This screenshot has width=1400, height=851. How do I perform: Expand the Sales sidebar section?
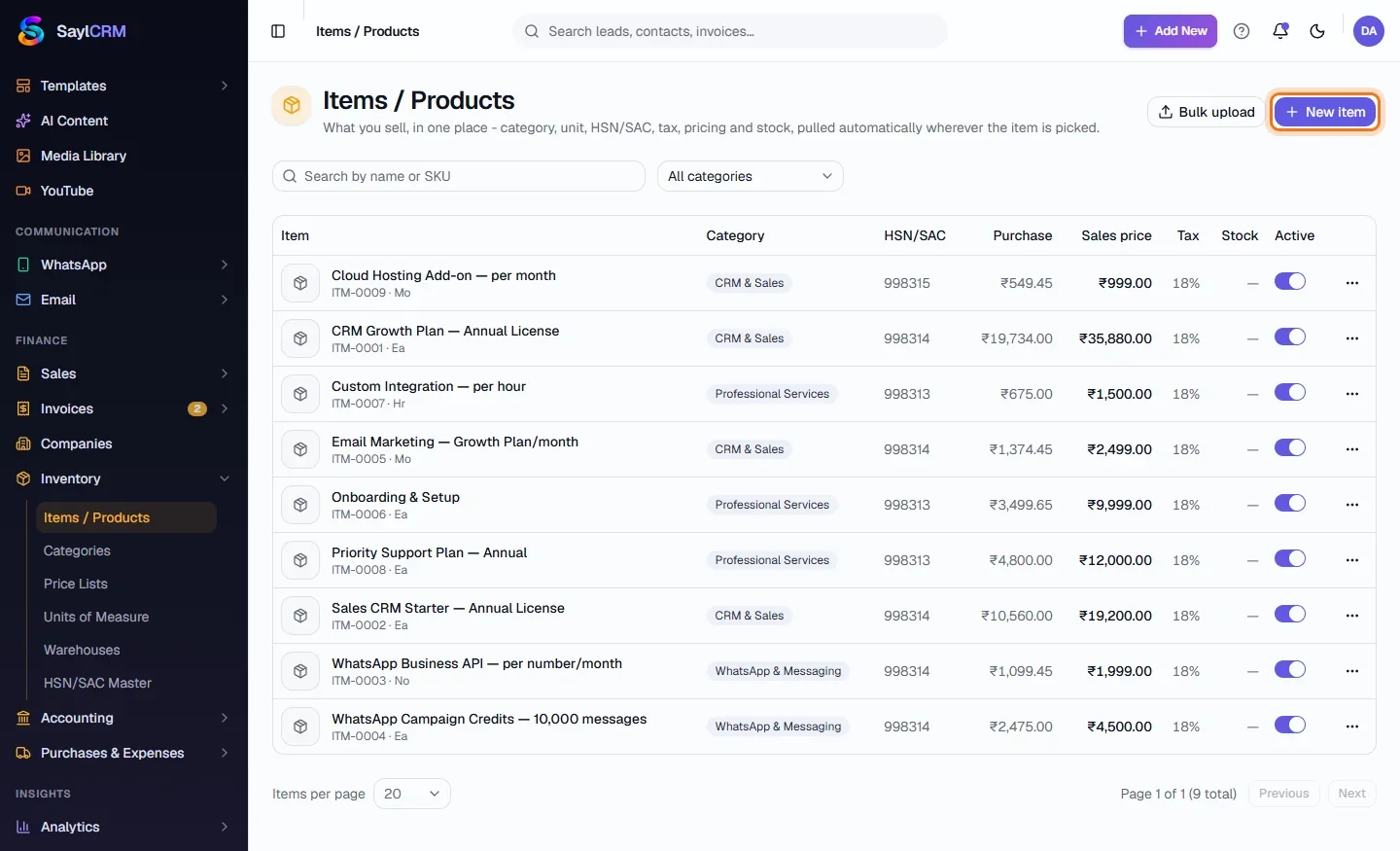click(123, 373)
